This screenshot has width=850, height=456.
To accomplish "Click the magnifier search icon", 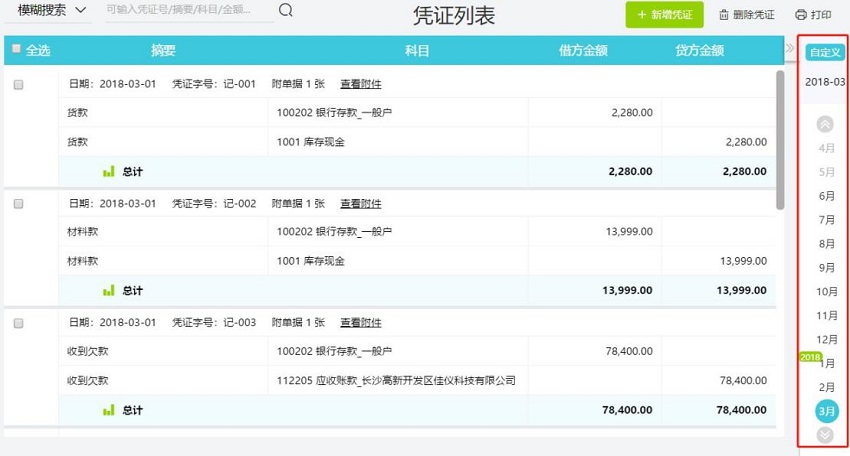I will click(x=285, y=11).
